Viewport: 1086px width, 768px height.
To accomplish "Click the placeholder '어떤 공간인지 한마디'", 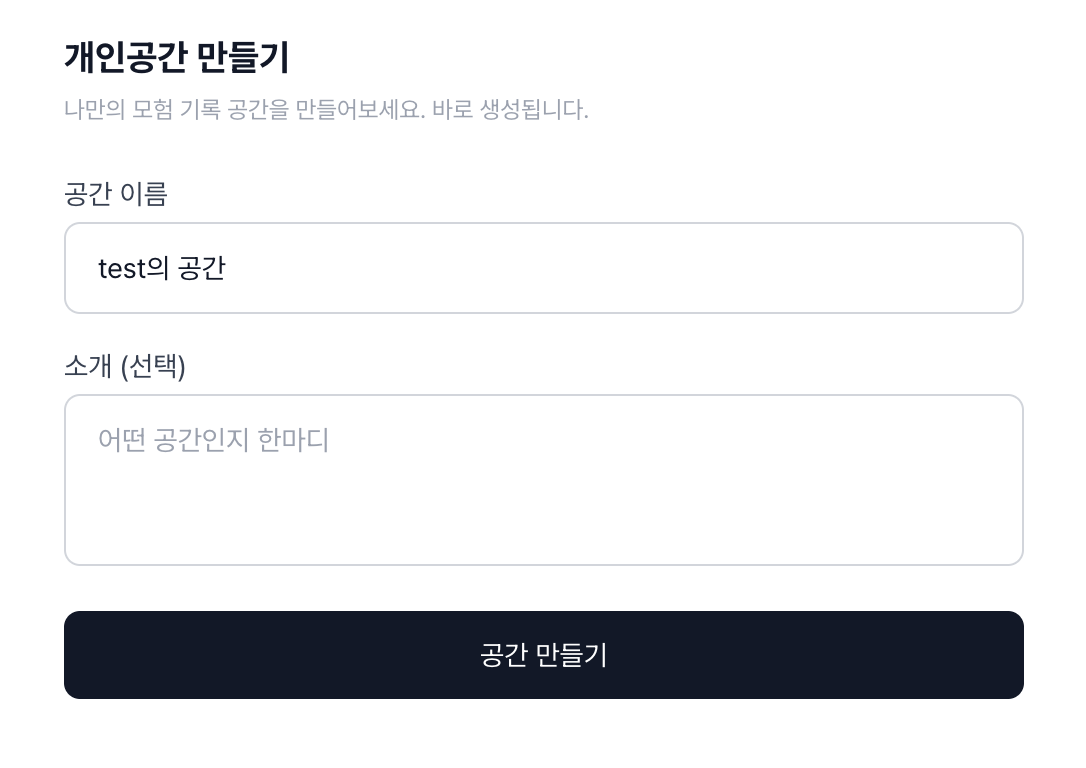I will click(x=213, y=440).
